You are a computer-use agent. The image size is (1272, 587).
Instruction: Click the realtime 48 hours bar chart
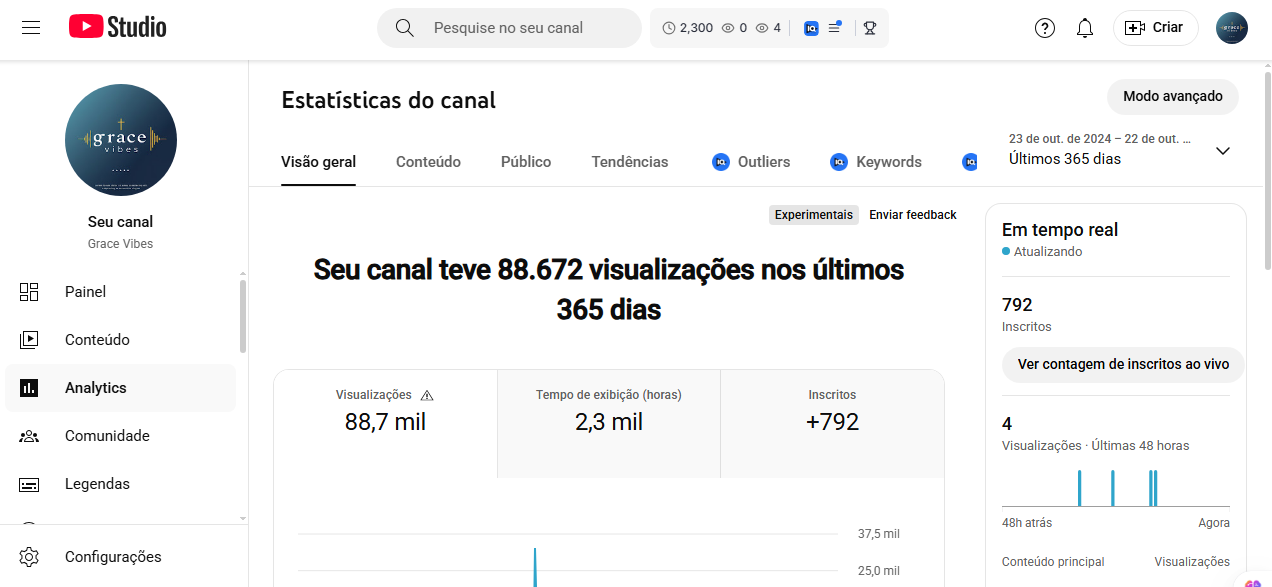(1116, 488)
